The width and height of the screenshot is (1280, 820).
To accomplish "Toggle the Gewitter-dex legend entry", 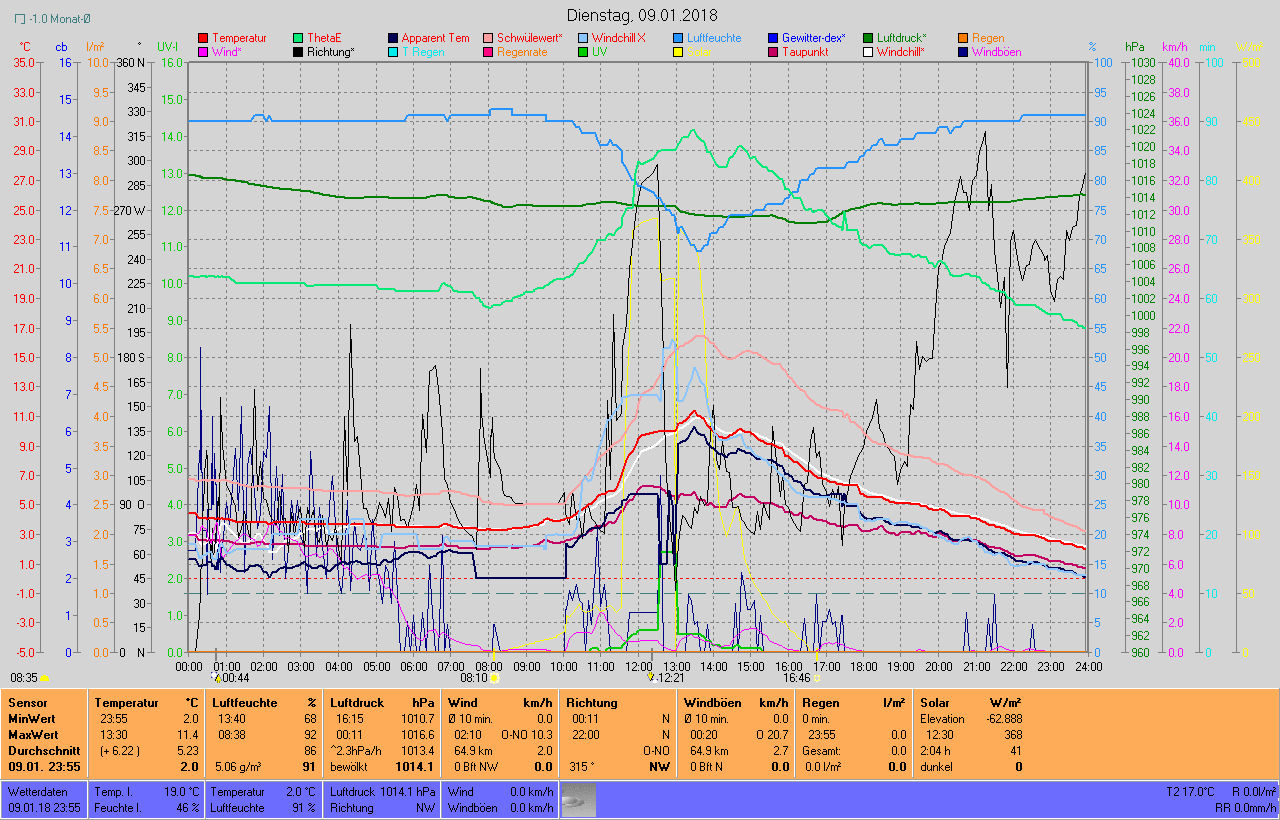I will click(813, 38).
